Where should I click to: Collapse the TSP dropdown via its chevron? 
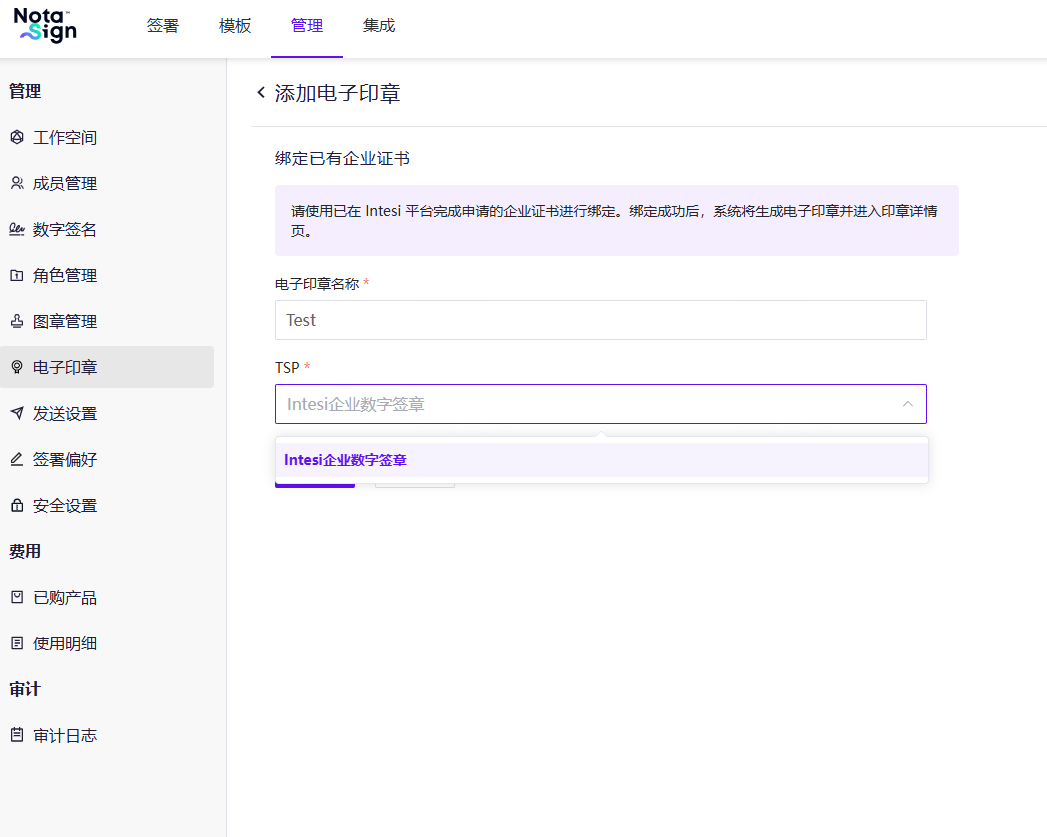[907, 404]
